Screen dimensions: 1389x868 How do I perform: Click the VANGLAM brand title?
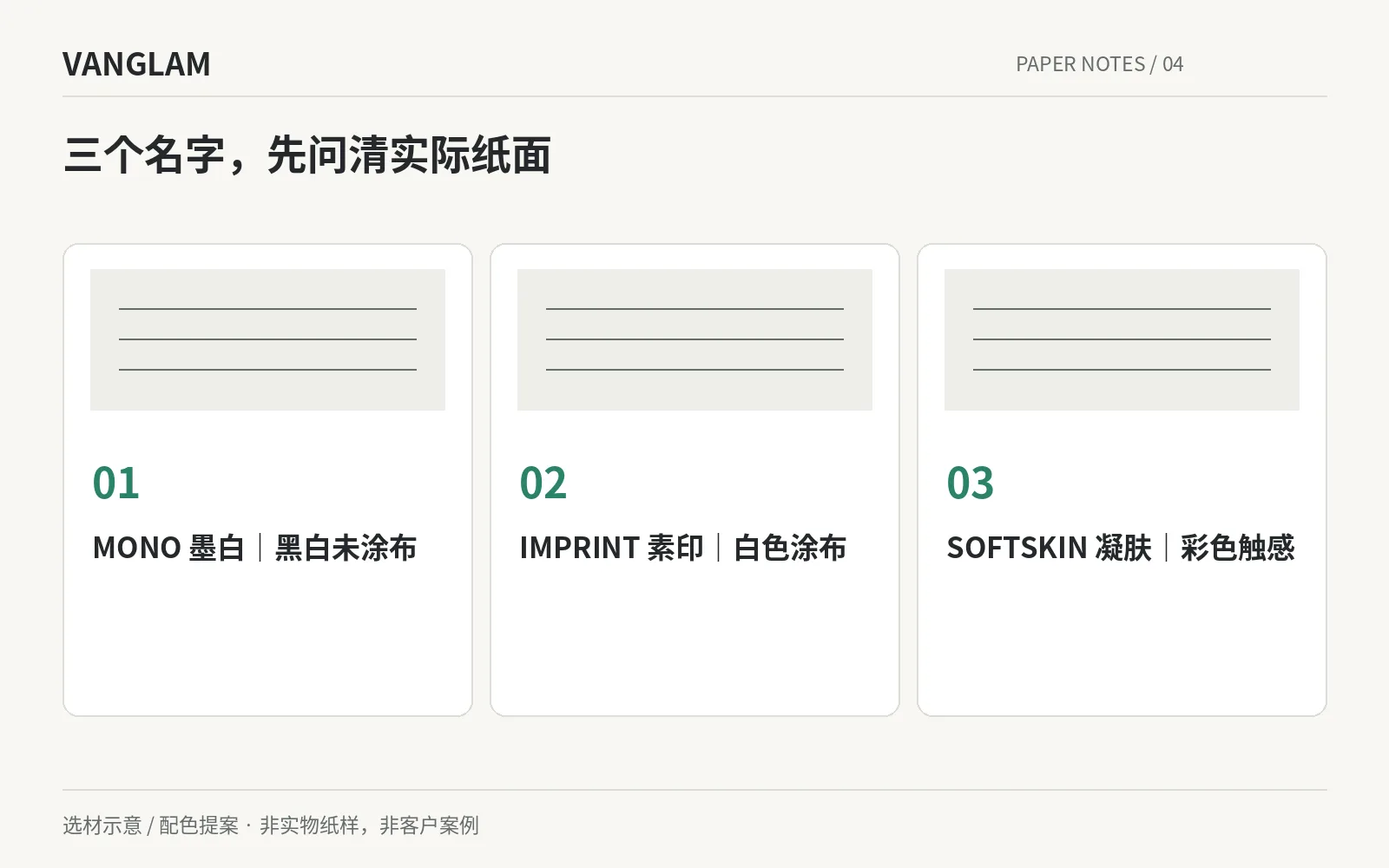coord(136,64)
